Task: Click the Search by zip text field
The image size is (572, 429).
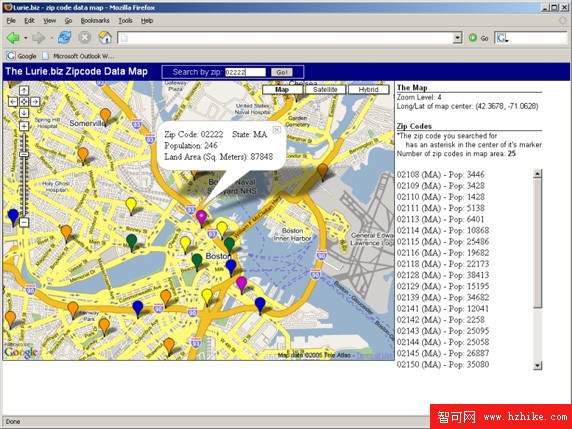Action: coord(245,72)
